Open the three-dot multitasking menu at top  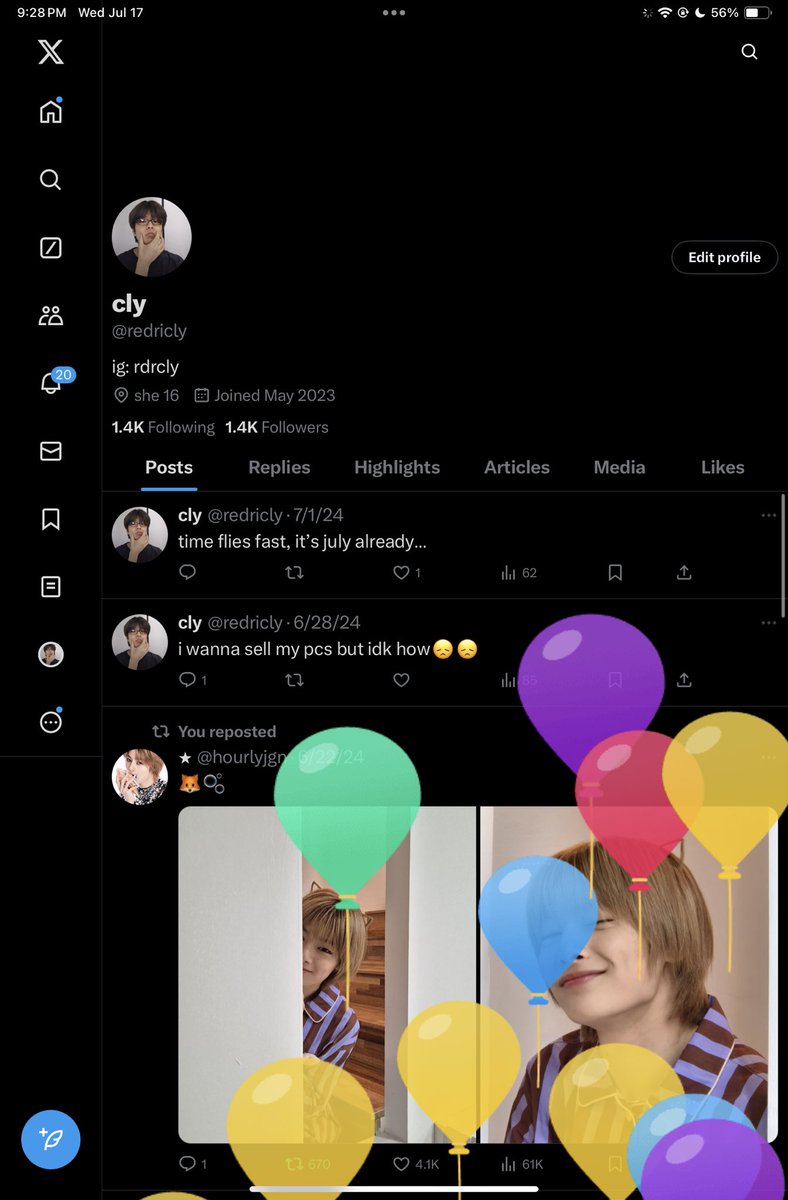coord(394,13)
